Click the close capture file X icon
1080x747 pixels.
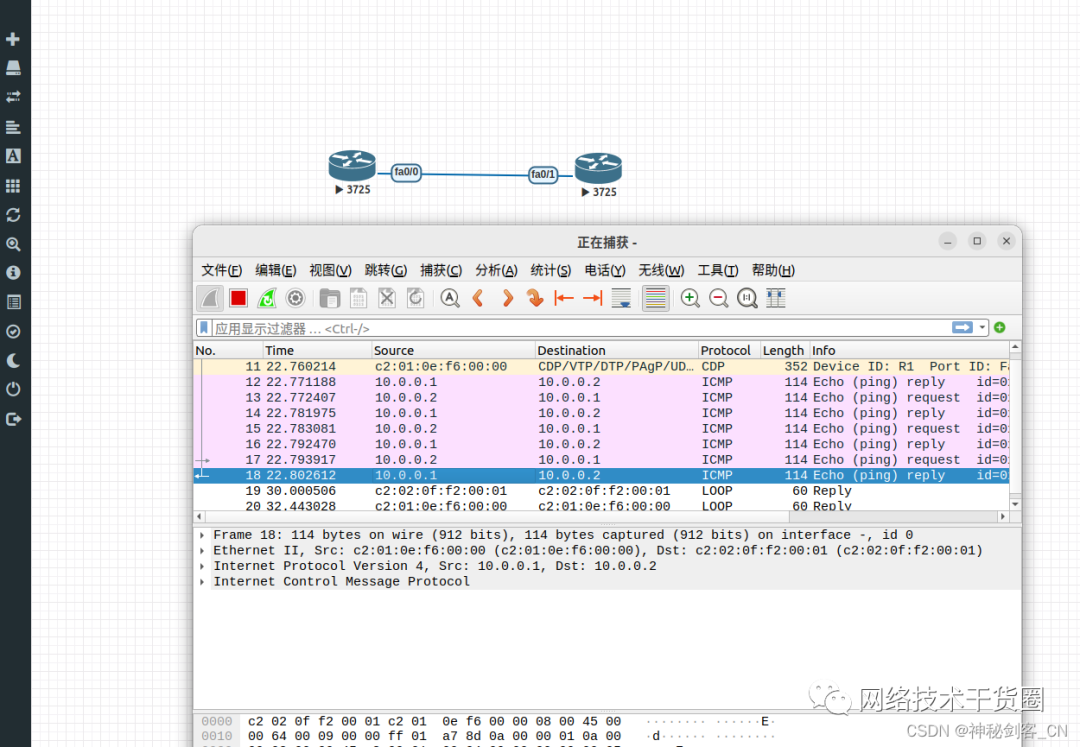(x=387, y=298)
